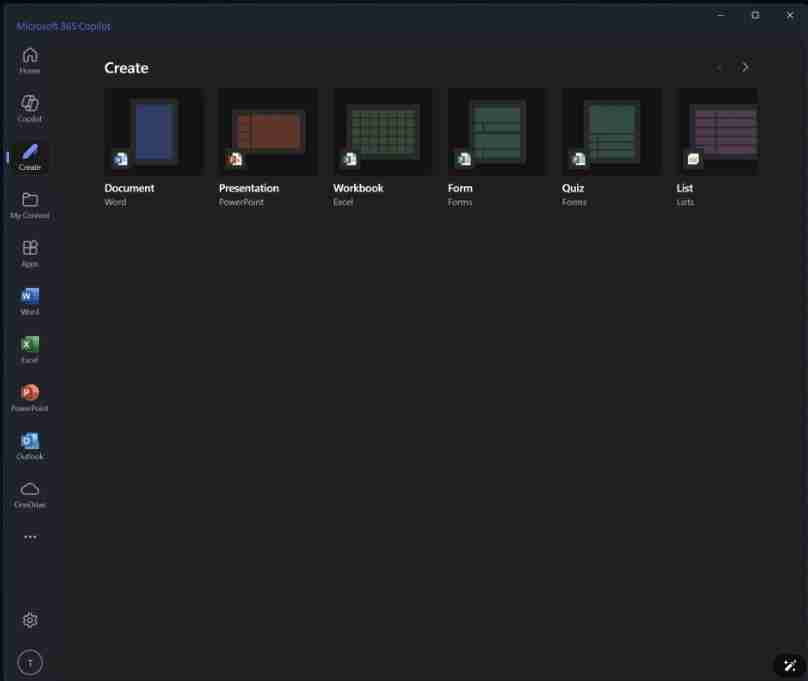Open the profile avatar at bottom left
This screenshot has width=808, height=681.
tap(30, 662)
